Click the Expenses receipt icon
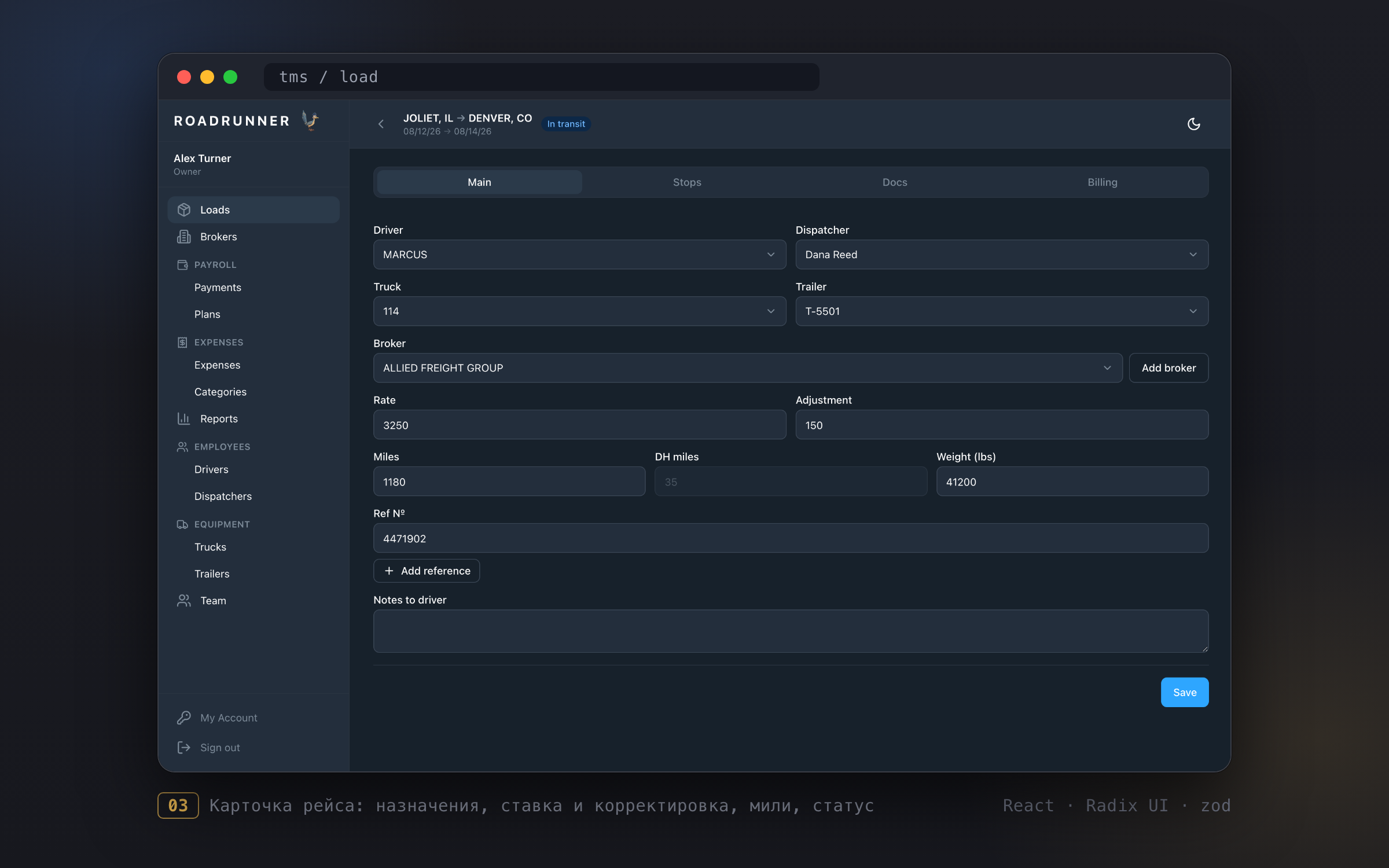Screen dimensions: 1389x868 click(x=182, y=342)
